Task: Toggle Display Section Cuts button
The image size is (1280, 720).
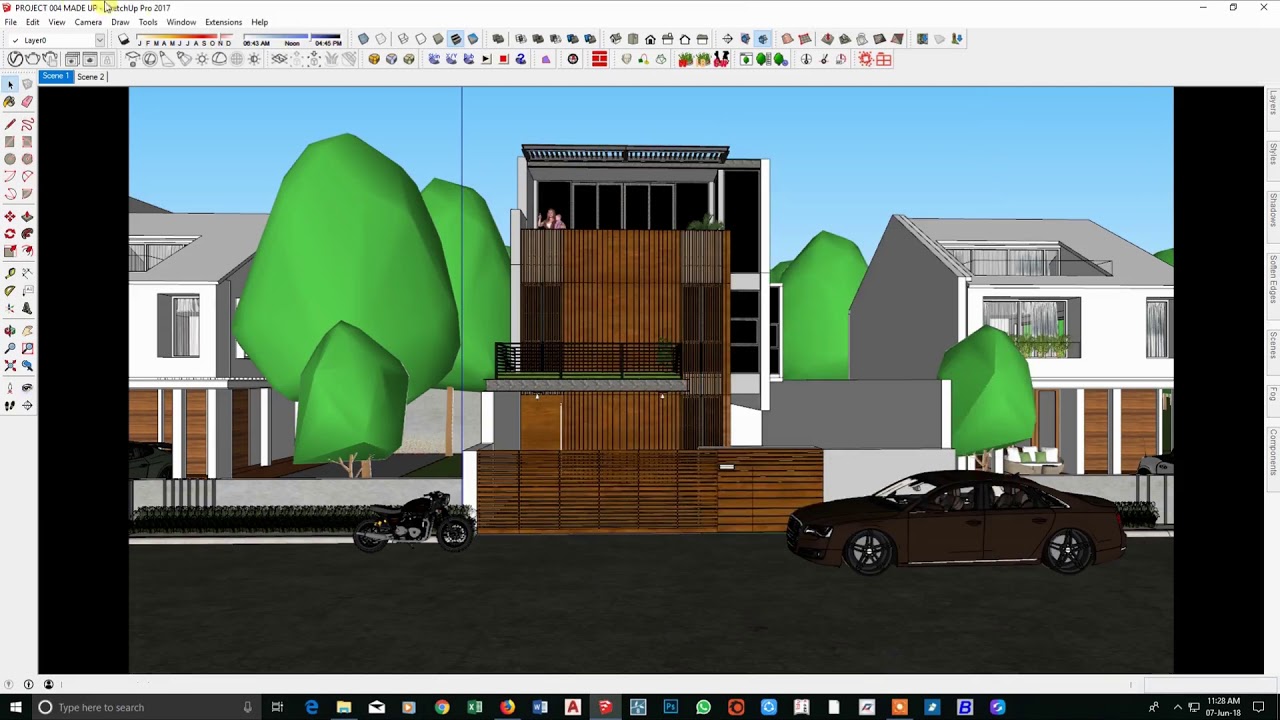Action: (763, 39)
